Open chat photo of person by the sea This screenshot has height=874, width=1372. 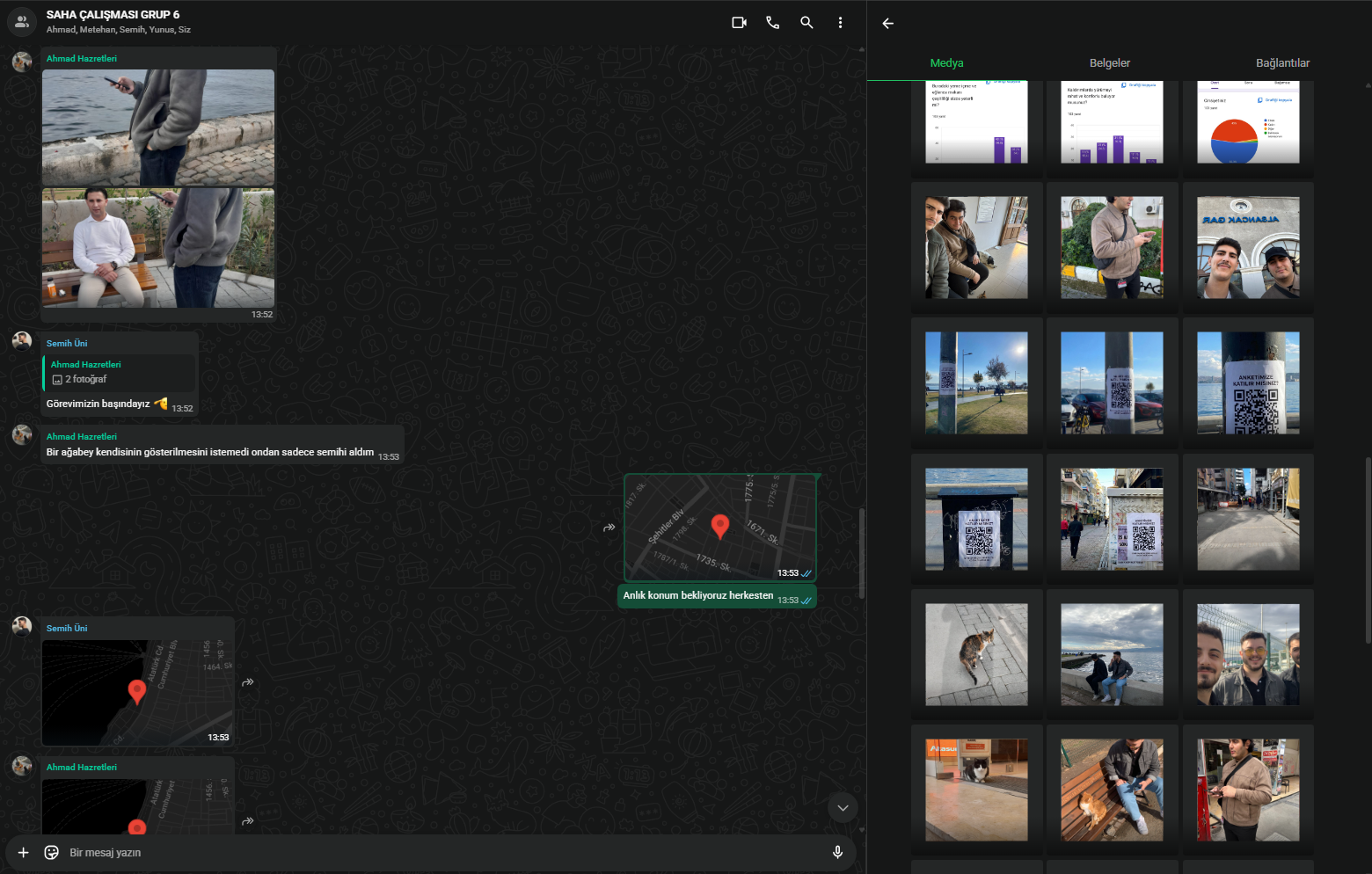pyautogui.click(x=158, y=127)
